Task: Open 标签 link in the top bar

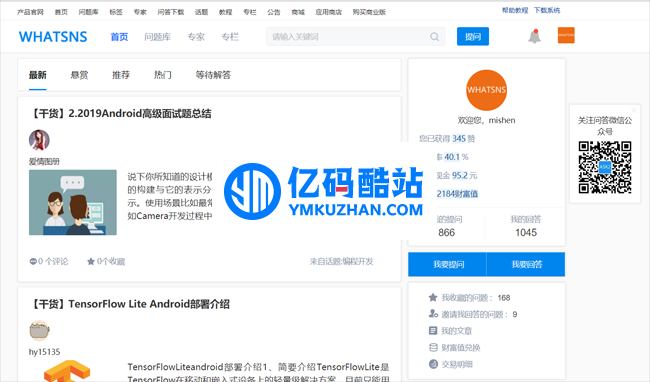Action: click(x=116, y=12)
